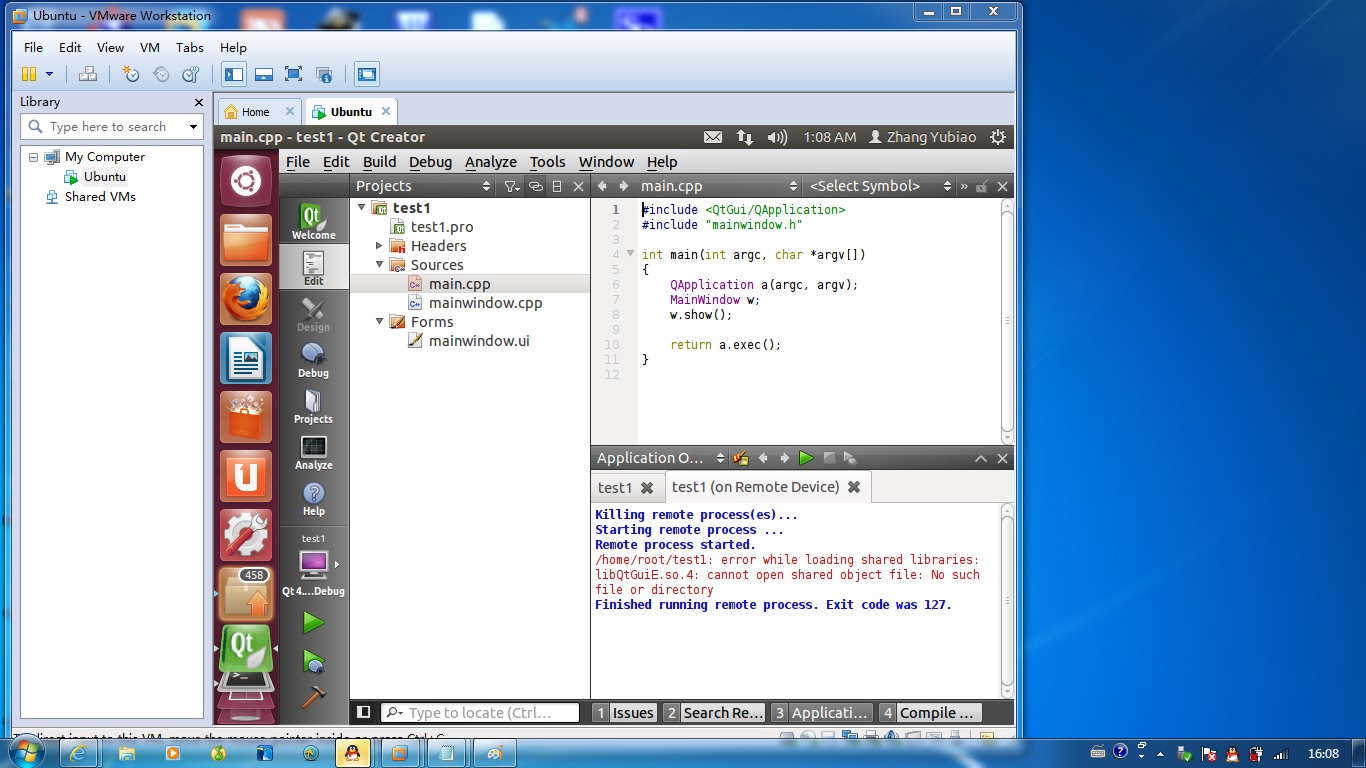The width and height of the screenshot is (1366, 768).
Task: Open mainwindow.cpp in the project tree
Action: click(485, 303)
